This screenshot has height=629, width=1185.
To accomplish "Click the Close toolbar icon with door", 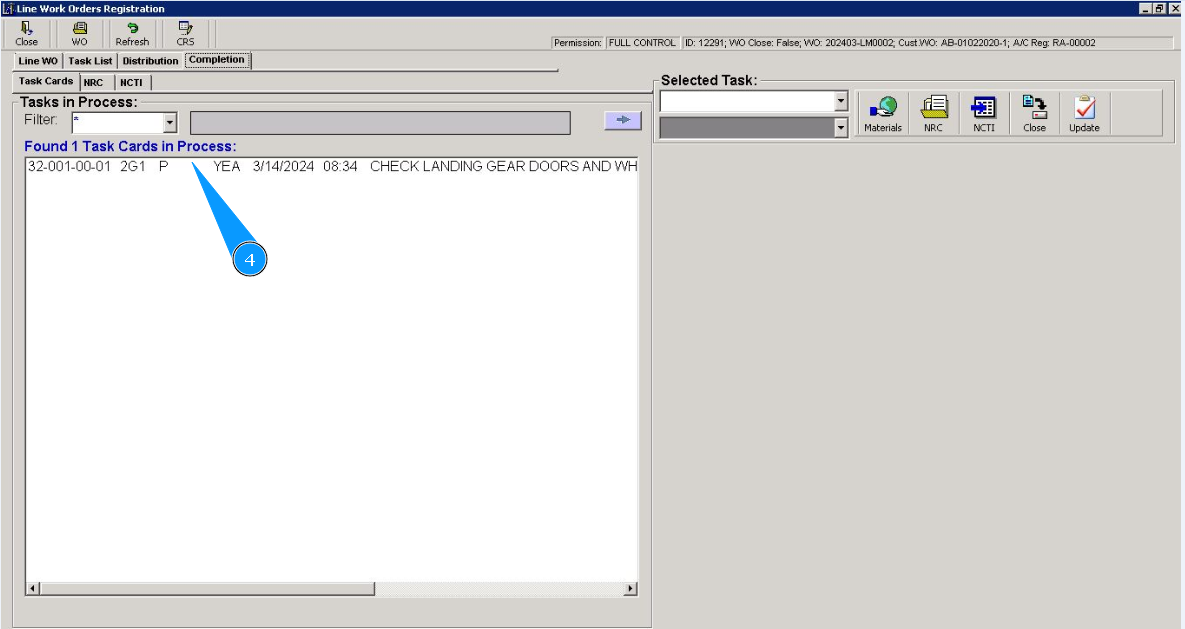I will [26, 34].
